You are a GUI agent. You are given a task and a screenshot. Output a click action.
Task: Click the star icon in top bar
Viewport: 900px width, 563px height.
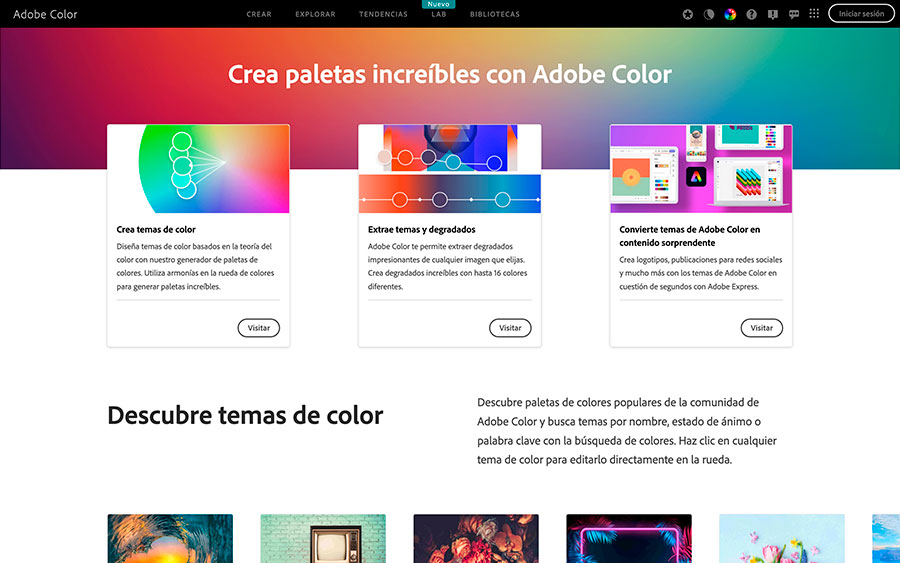(x=688, y=15)
